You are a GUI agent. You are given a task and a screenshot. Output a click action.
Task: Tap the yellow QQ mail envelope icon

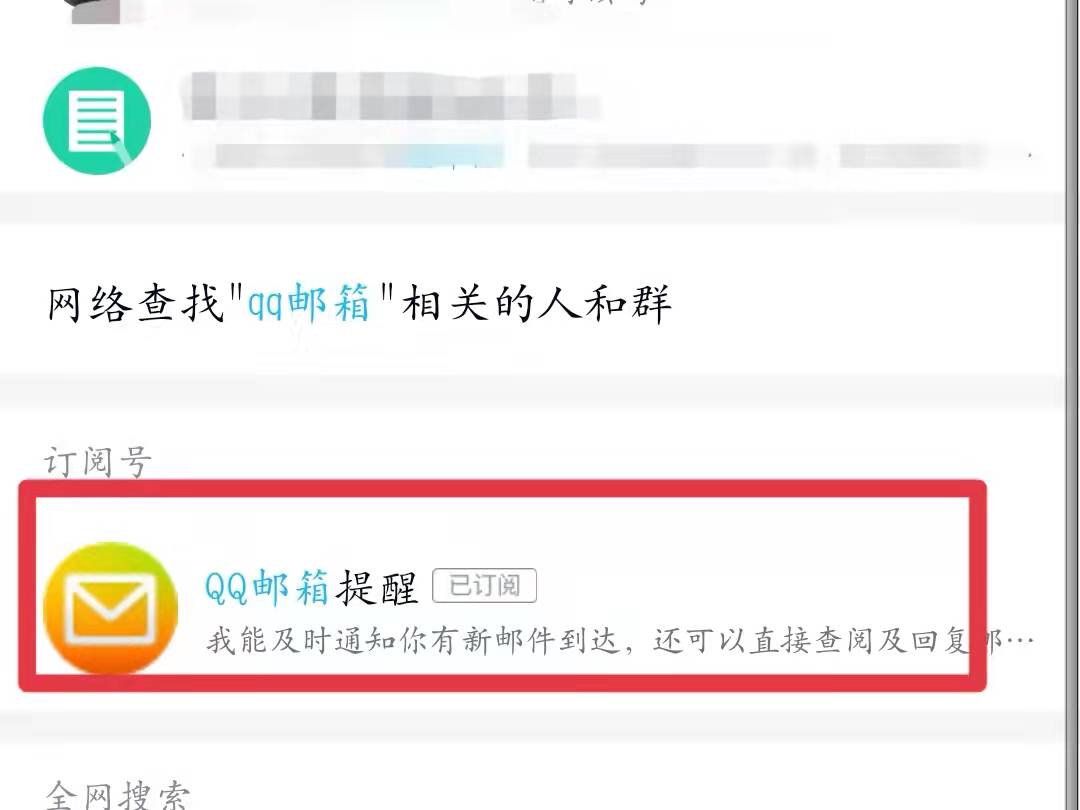pos(110,608)
